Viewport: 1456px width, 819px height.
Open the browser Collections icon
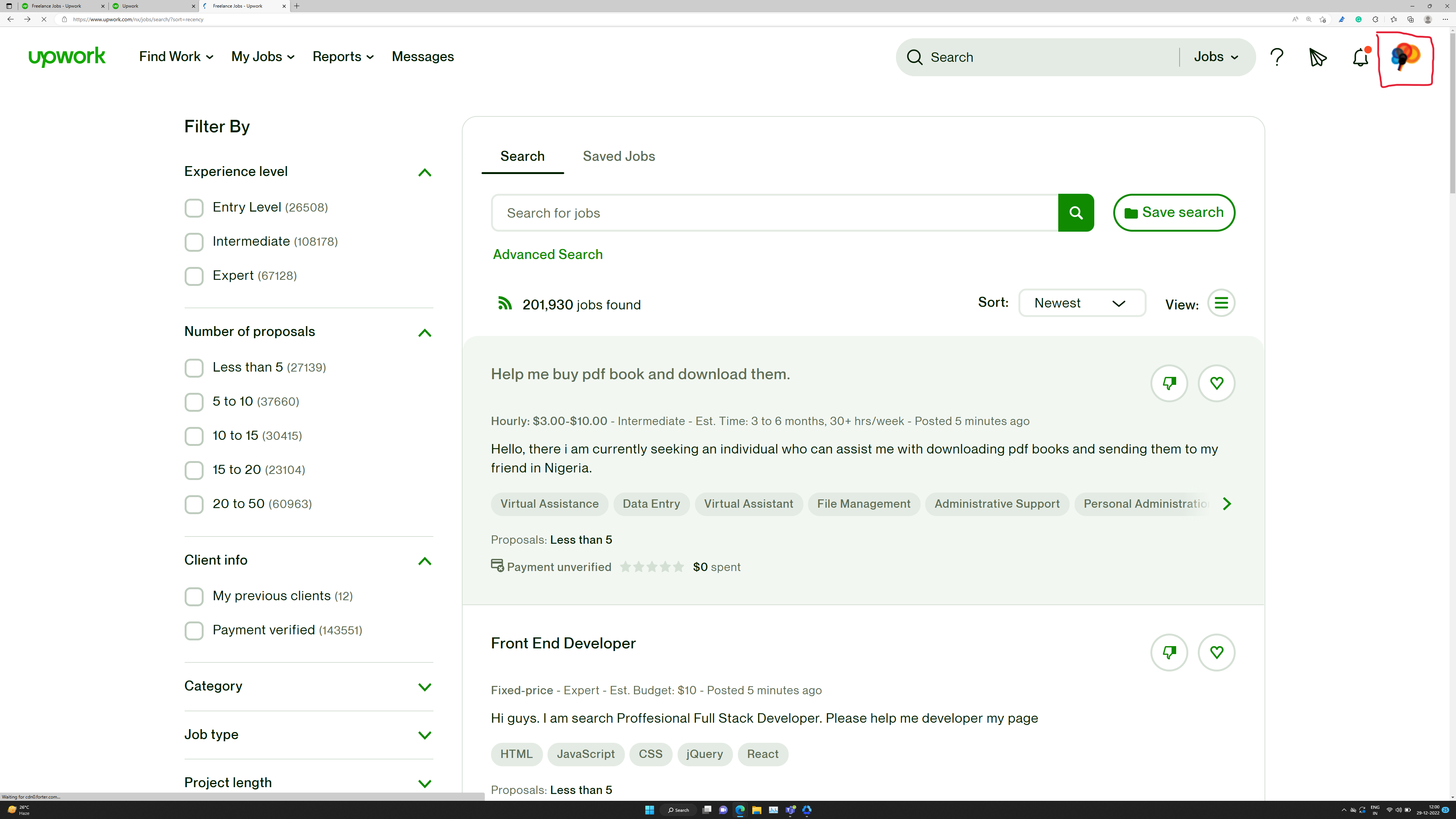click(1410, 19)
